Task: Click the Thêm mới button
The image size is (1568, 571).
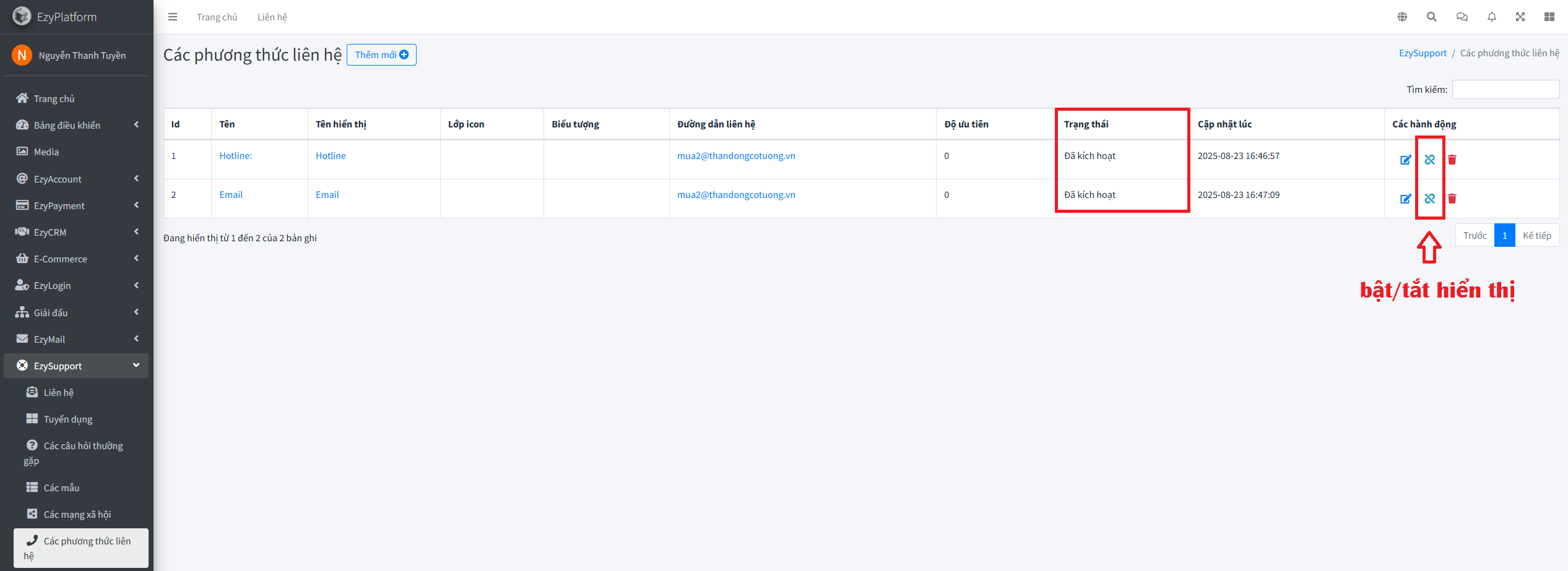Action: tap(381, 54)
